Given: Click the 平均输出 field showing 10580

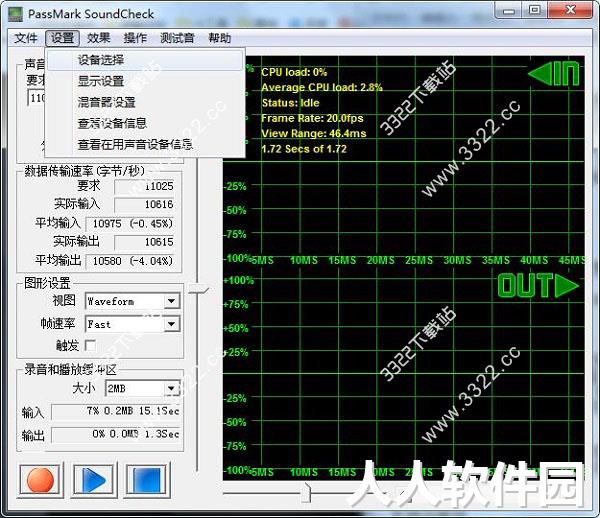Looking at the screenshot, I should tap(130, 261).
